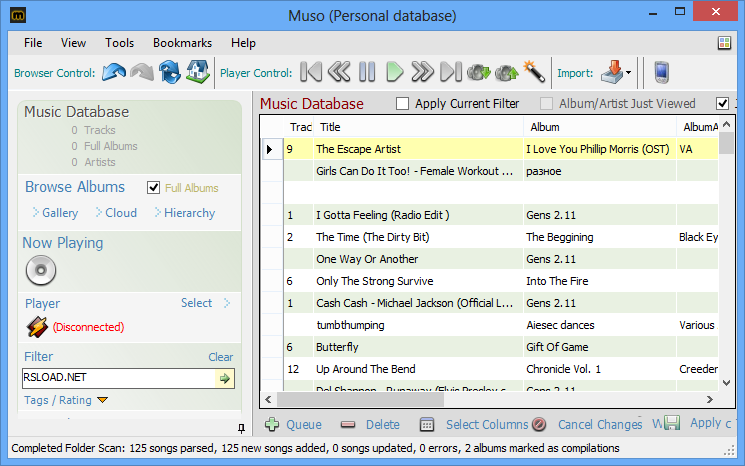Expand the Tags / Rating dropdown
The image size is (745, 466).
102,400
